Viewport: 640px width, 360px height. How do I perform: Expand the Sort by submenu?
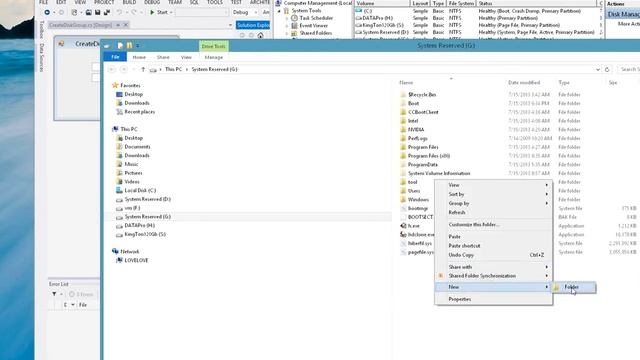coord(493,194)
